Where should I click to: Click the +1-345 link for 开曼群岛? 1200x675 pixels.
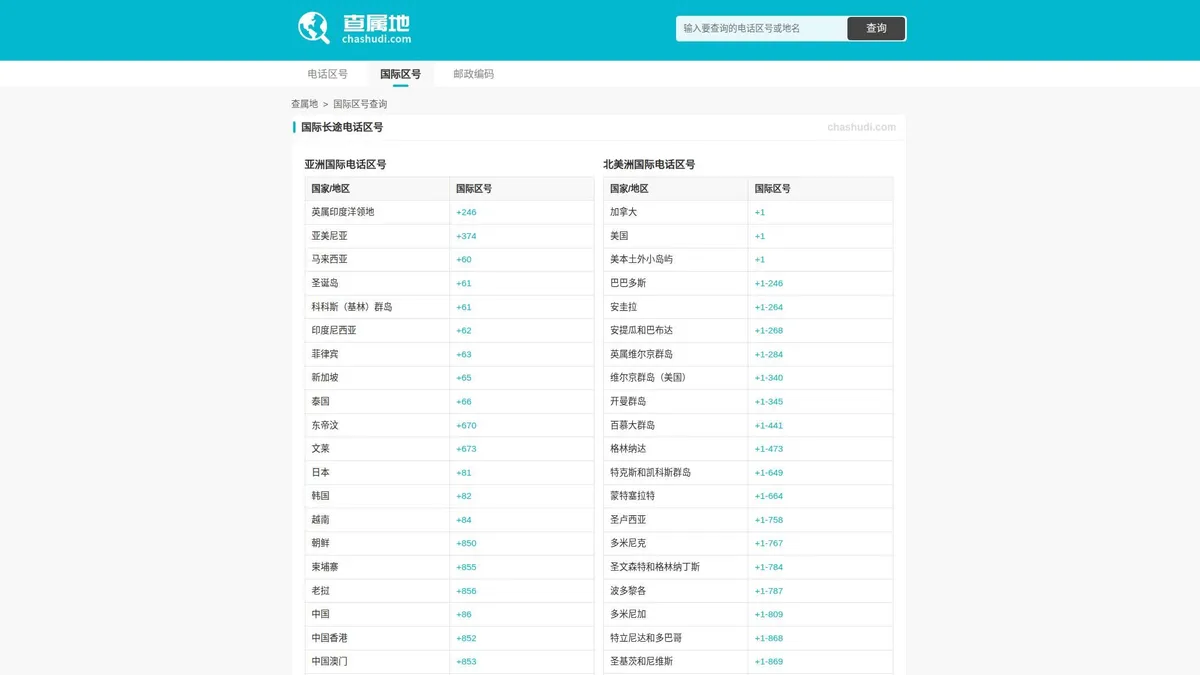(769, 401)
